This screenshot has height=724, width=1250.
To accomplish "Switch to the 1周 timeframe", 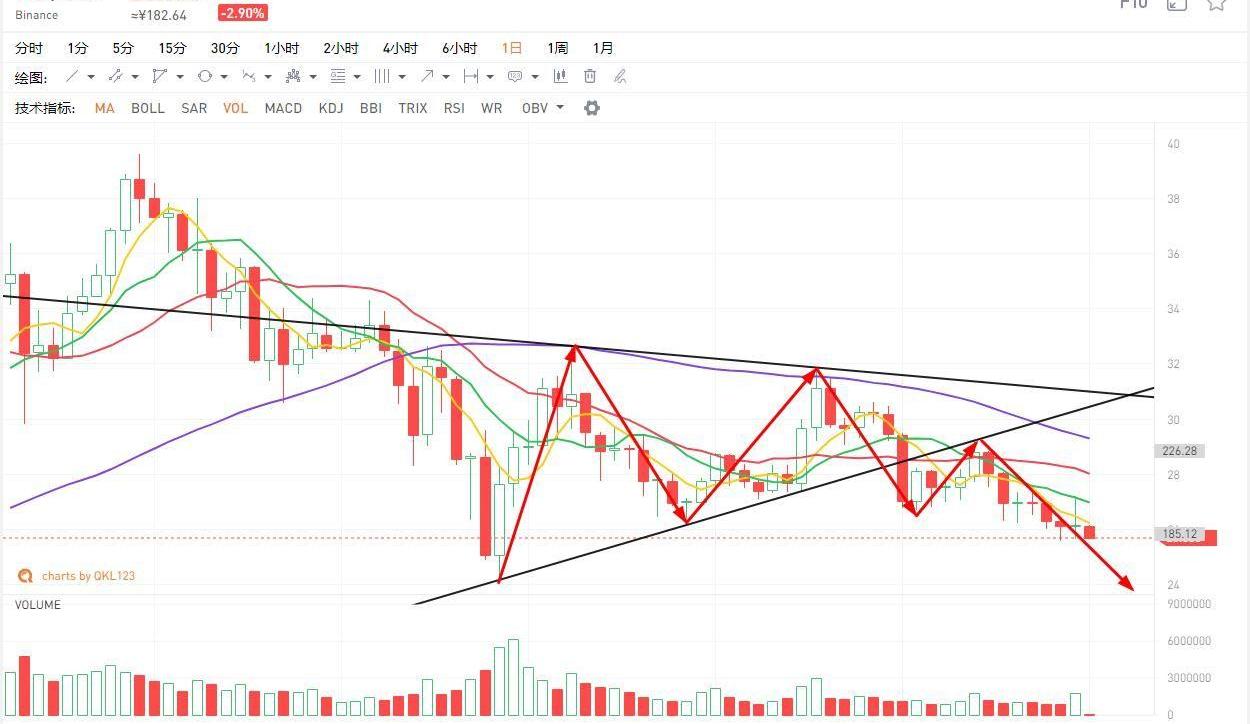I will pos(557,48).
